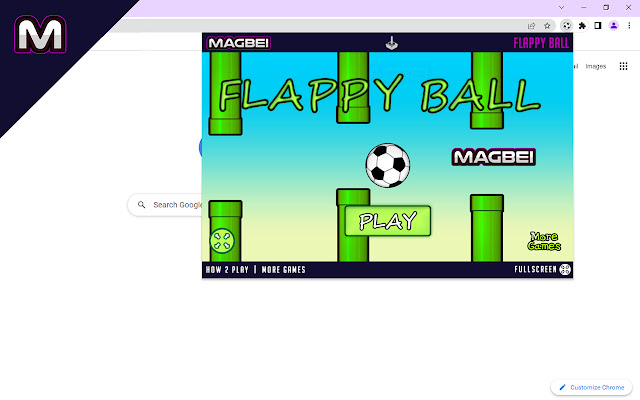Image resolution: width=640 pixels, height=400 pixels.
Task: Open HOW 2 PLAY in footer
Action: click(227, 269)
